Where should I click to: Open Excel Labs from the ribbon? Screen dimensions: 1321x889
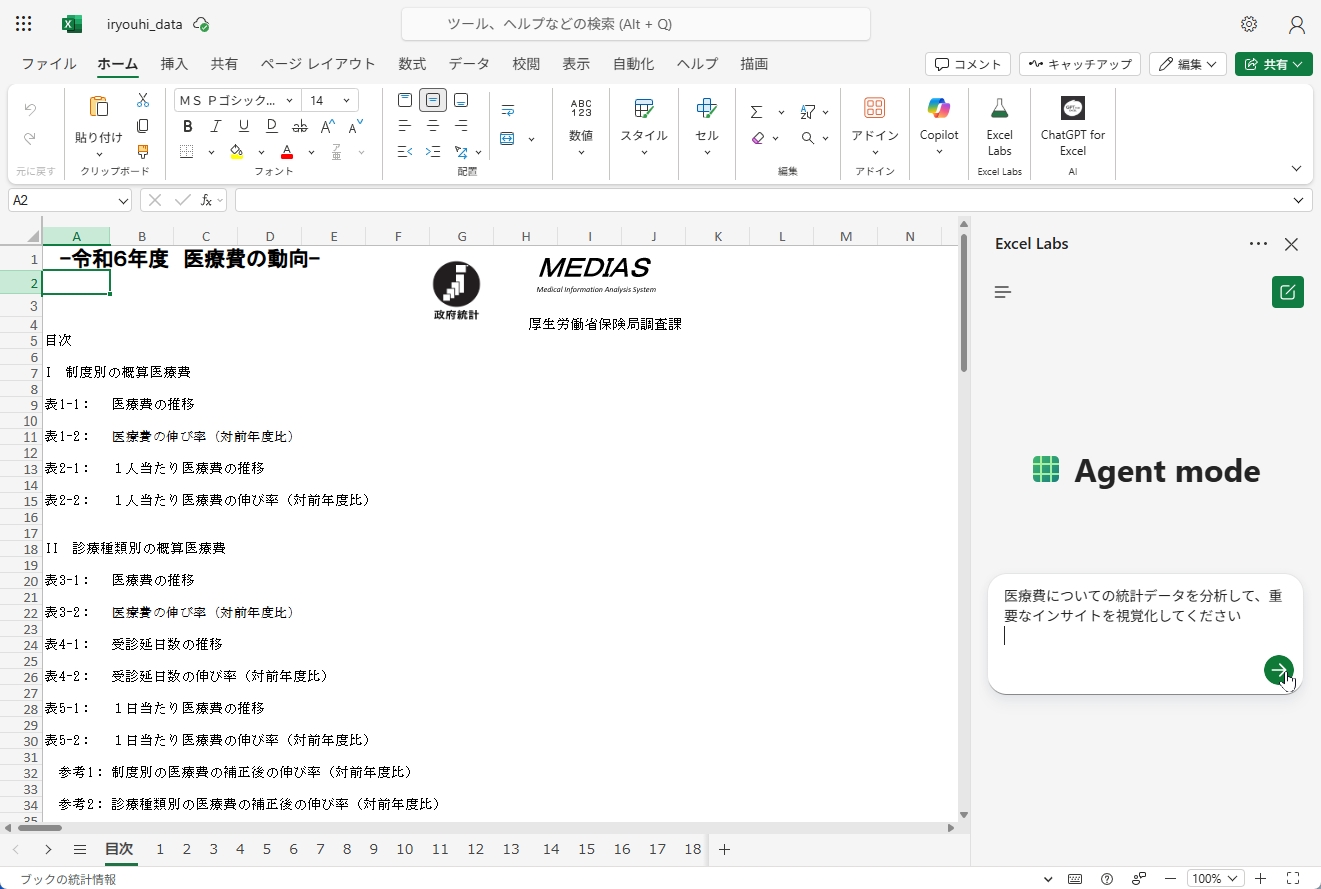click(x=999, y=125)
